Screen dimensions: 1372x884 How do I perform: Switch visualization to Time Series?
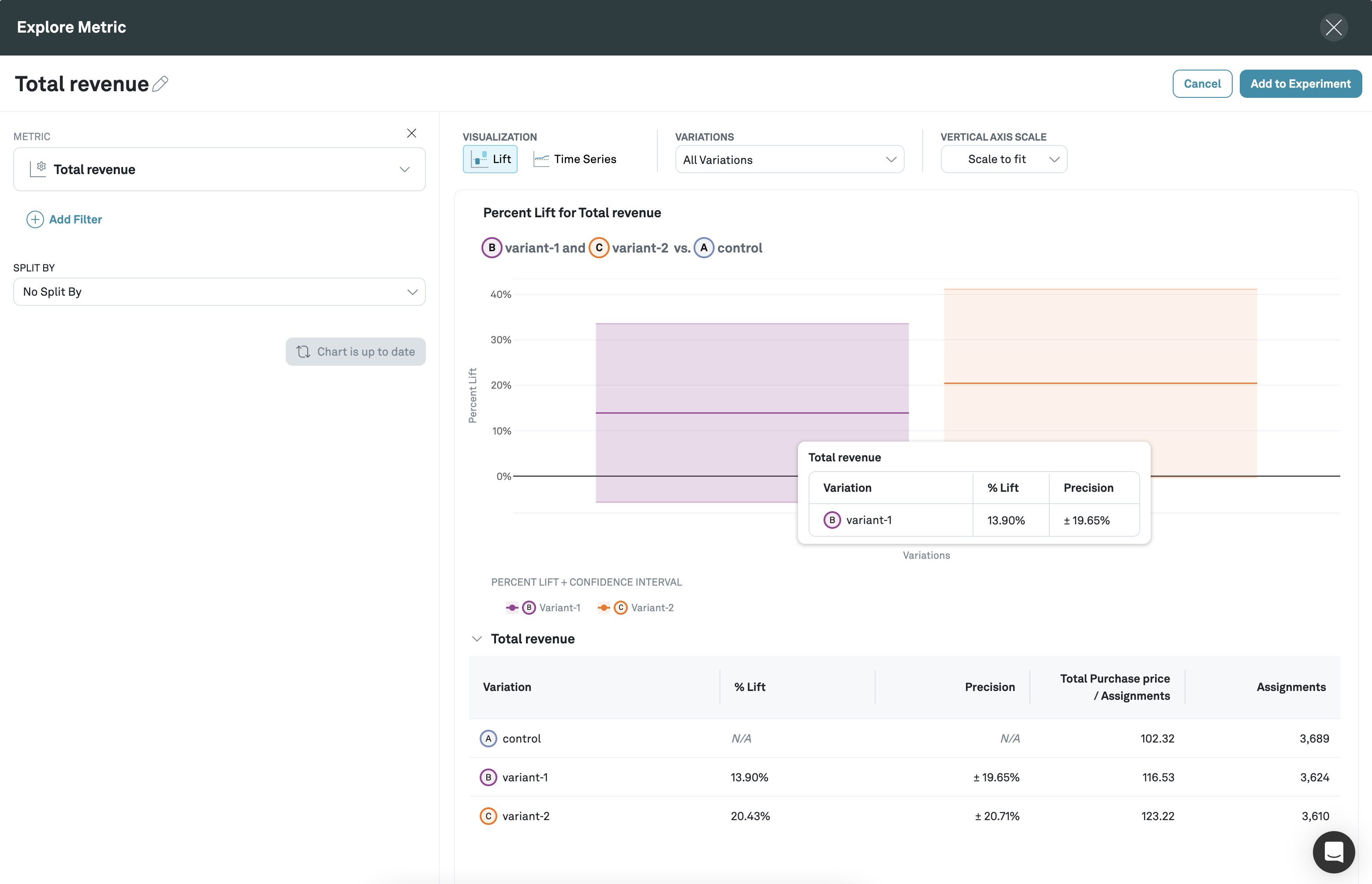[x=575, y=159]
